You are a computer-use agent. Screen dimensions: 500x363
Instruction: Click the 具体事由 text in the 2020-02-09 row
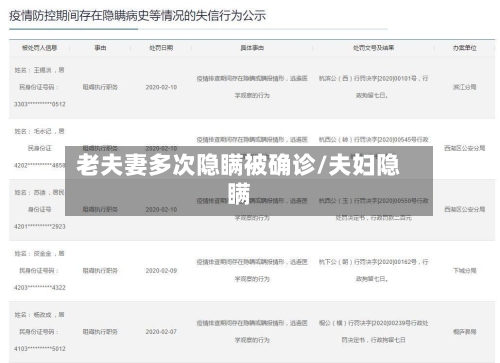click(252, 271)
